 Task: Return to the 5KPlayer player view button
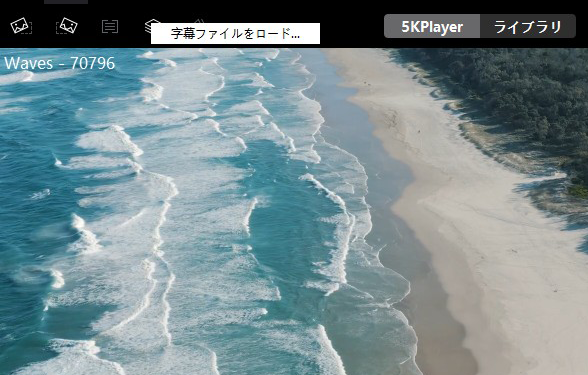432,26
